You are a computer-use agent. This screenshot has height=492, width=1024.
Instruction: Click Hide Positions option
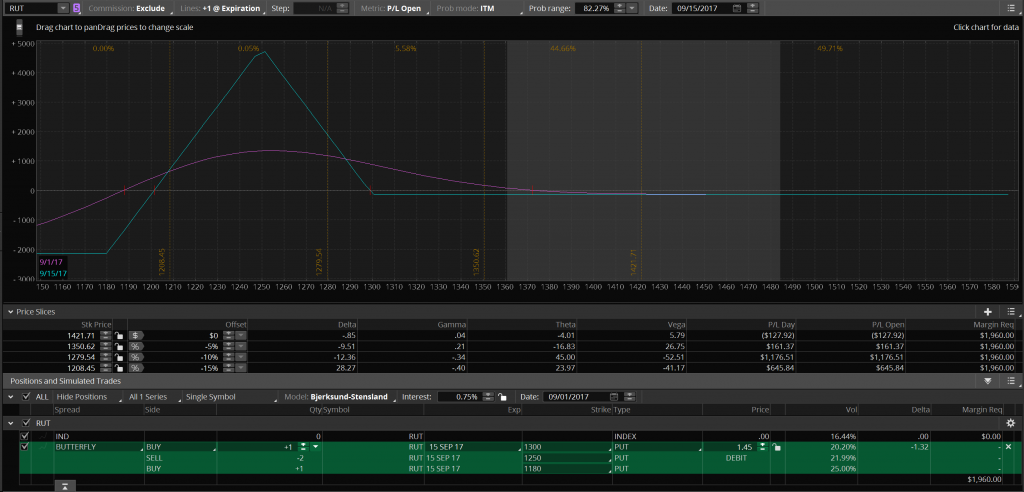coord(83,397)
